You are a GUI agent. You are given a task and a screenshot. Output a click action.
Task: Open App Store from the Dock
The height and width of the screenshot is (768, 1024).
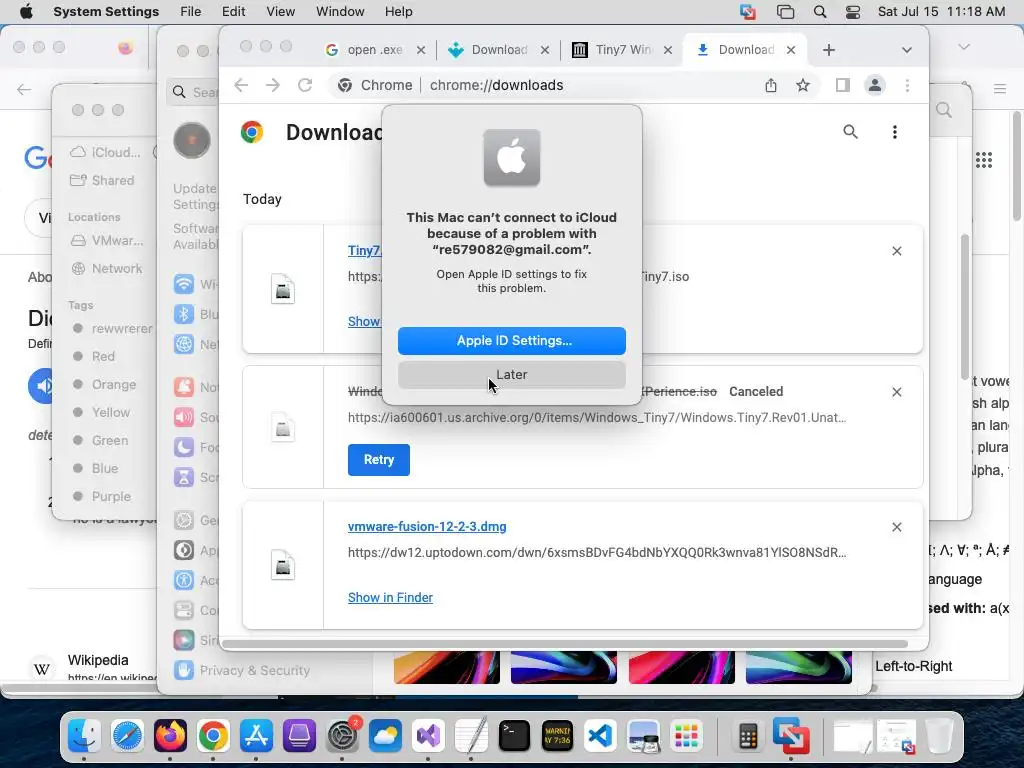[x=257, y=736]
